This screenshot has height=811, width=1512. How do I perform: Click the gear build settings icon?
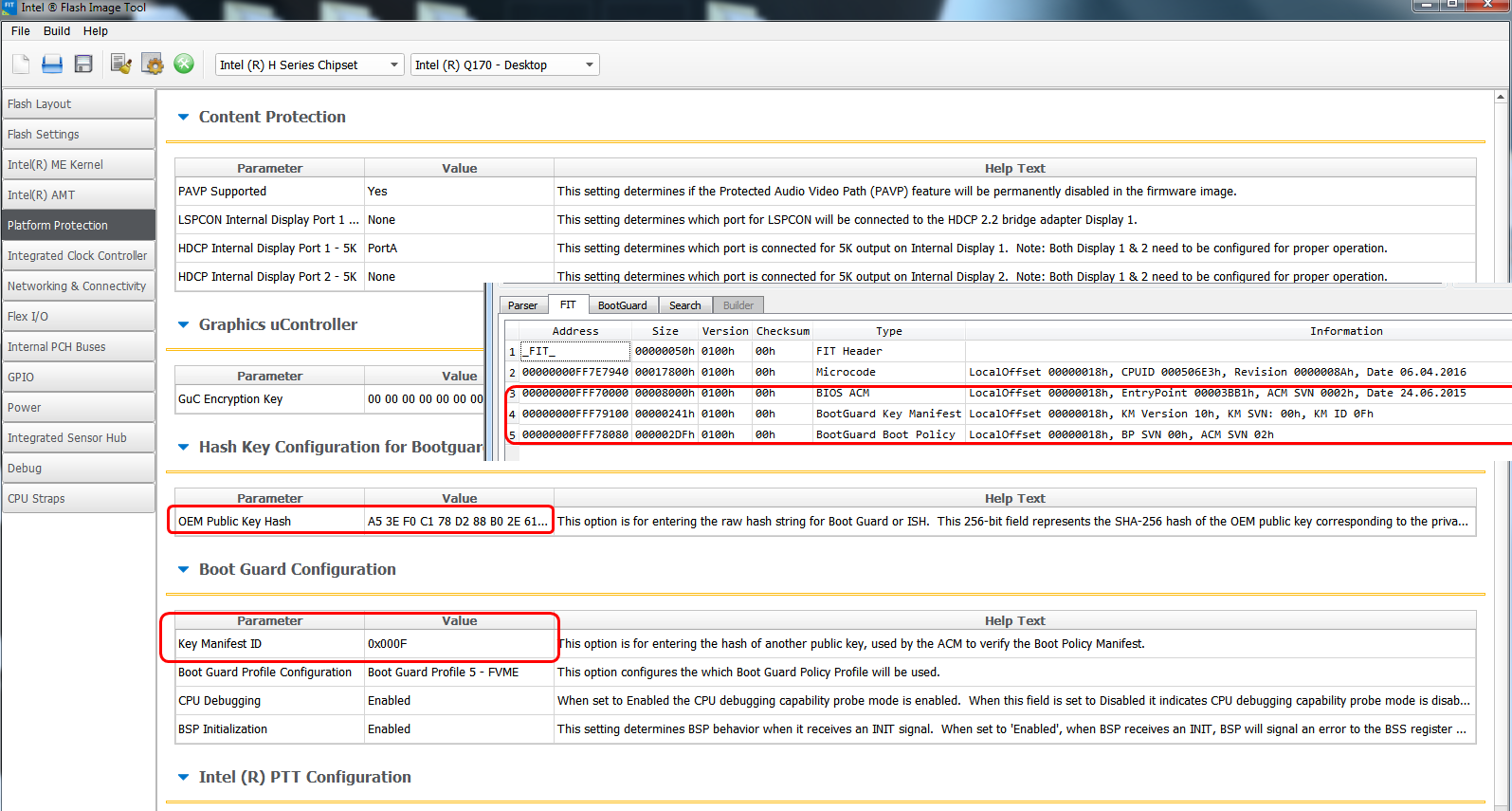[x=153, y=65]
